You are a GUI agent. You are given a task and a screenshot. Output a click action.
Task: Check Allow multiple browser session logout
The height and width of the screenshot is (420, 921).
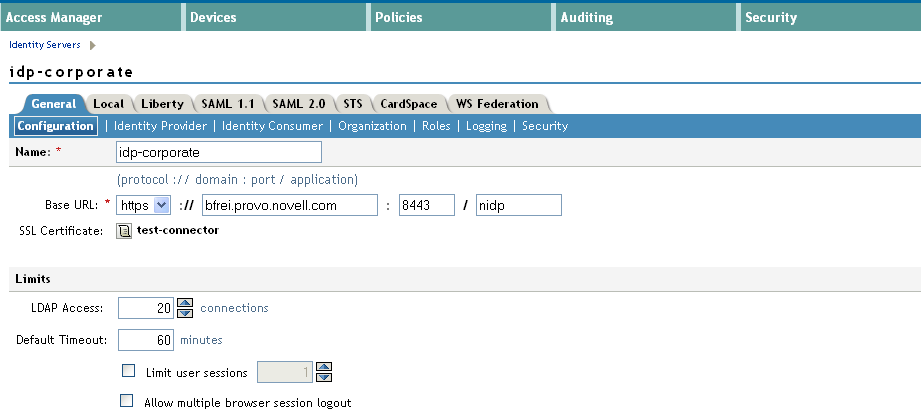[127, 401]
